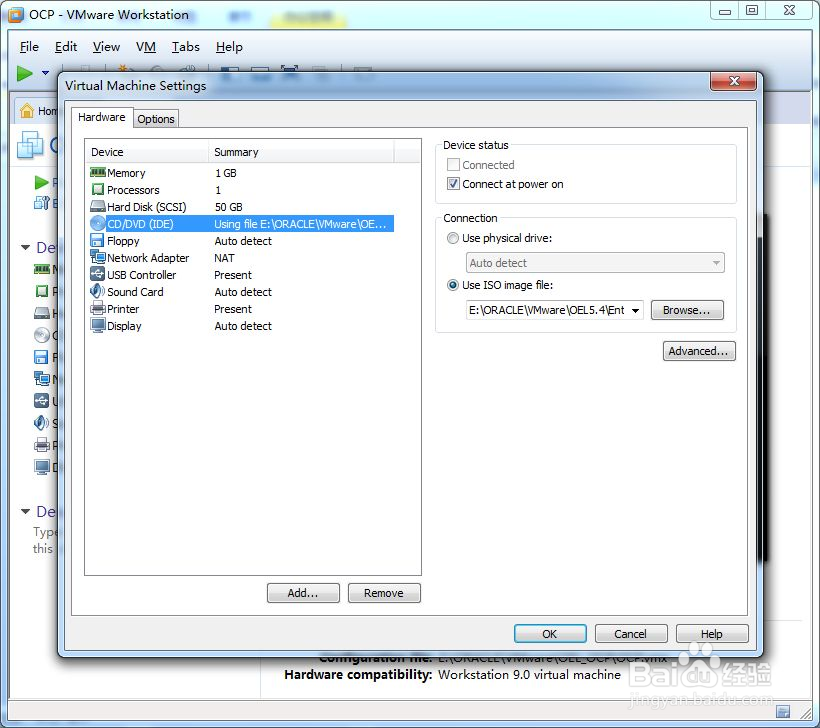Open the Tabs menu
820x728 pixels.
186,47
